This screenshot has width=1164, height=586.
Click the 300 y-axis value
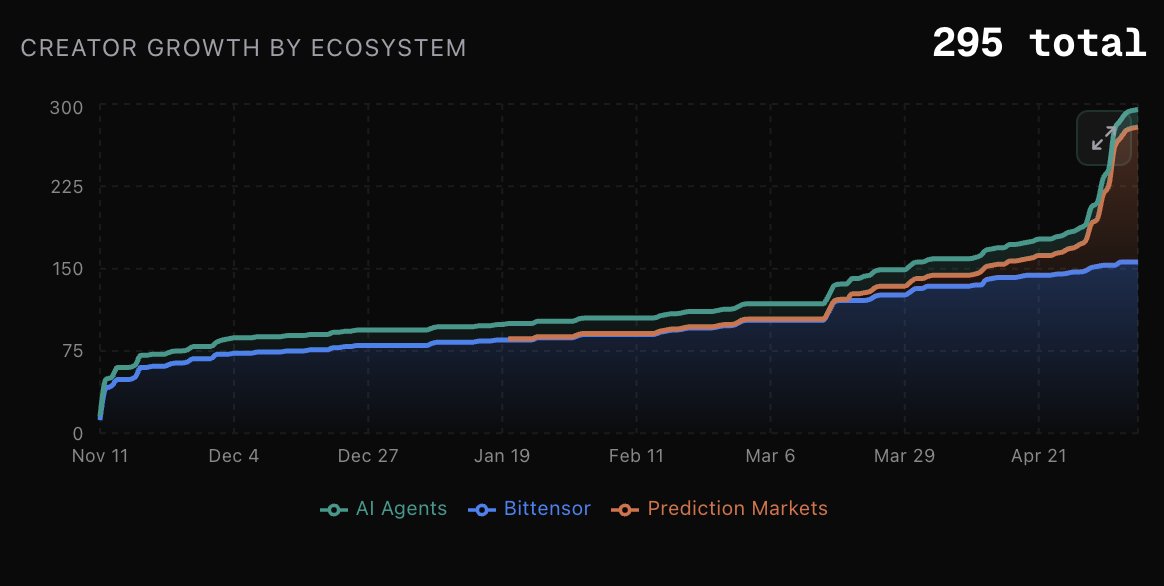click(66, 108)
